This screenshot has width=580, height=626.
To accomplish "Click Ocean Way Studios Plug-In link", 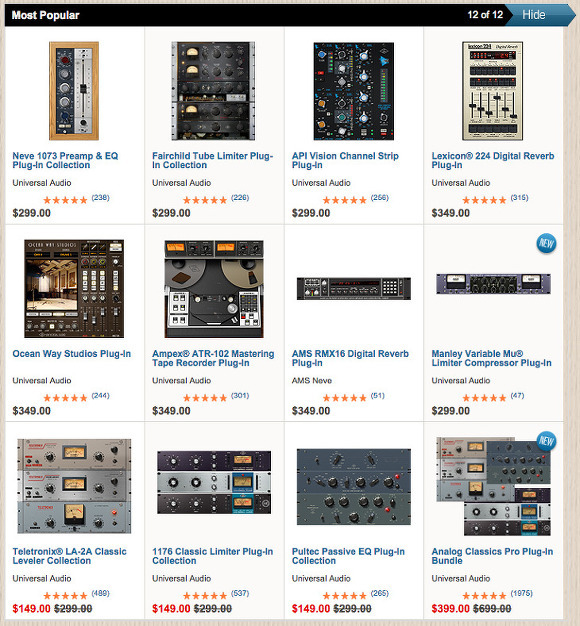I will coord(71,354).
